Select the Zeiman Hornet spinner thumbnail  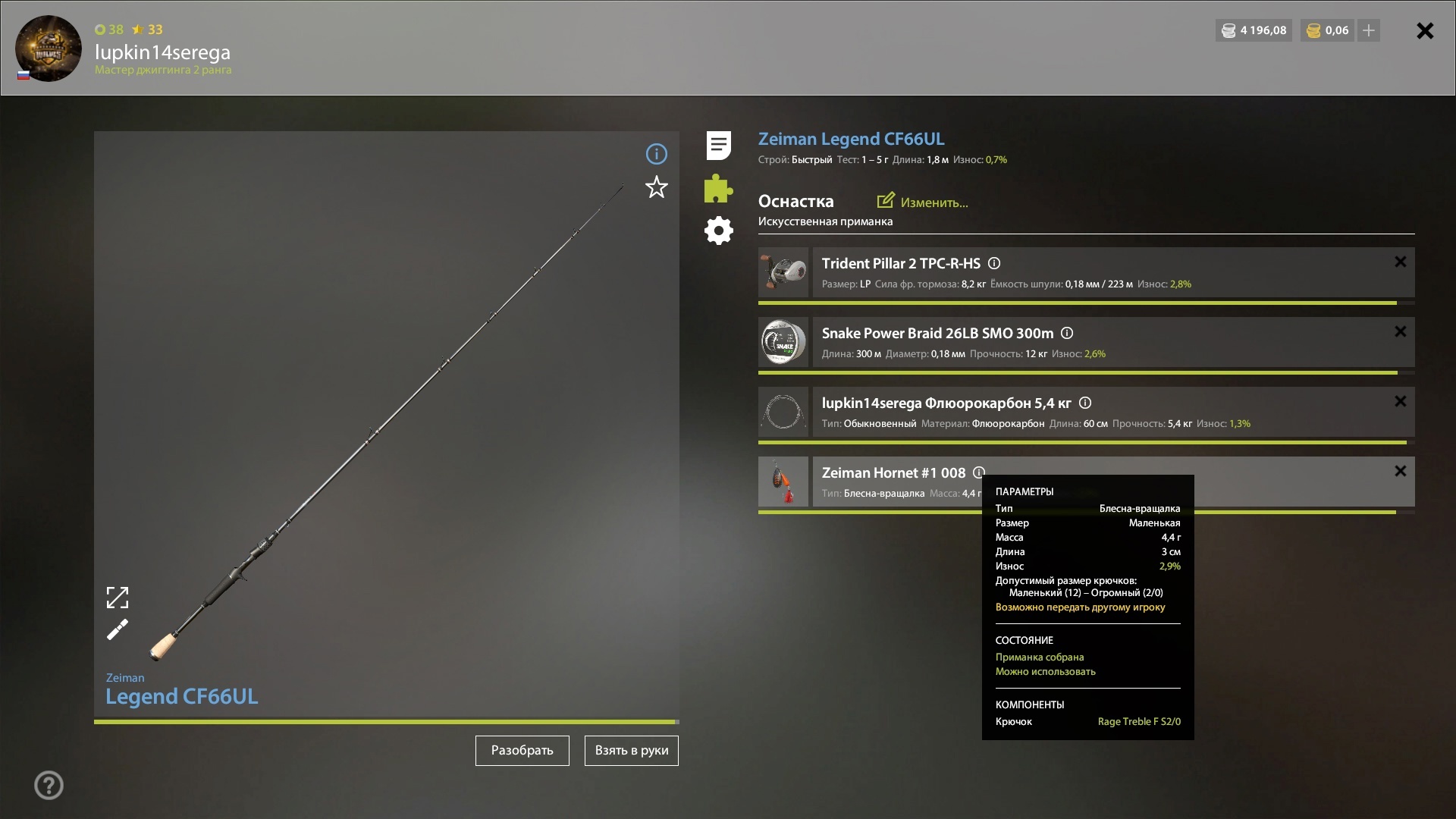coord(783,482)
